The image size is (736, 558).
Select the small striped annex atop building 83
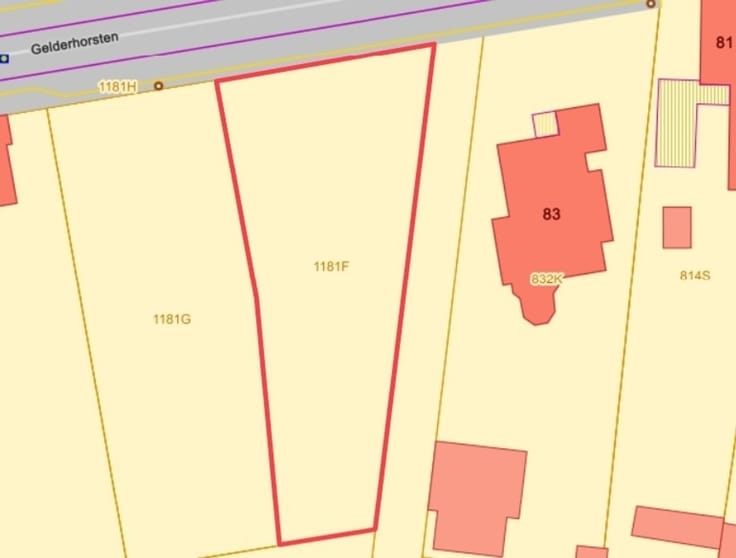click(x=545, y=124)
